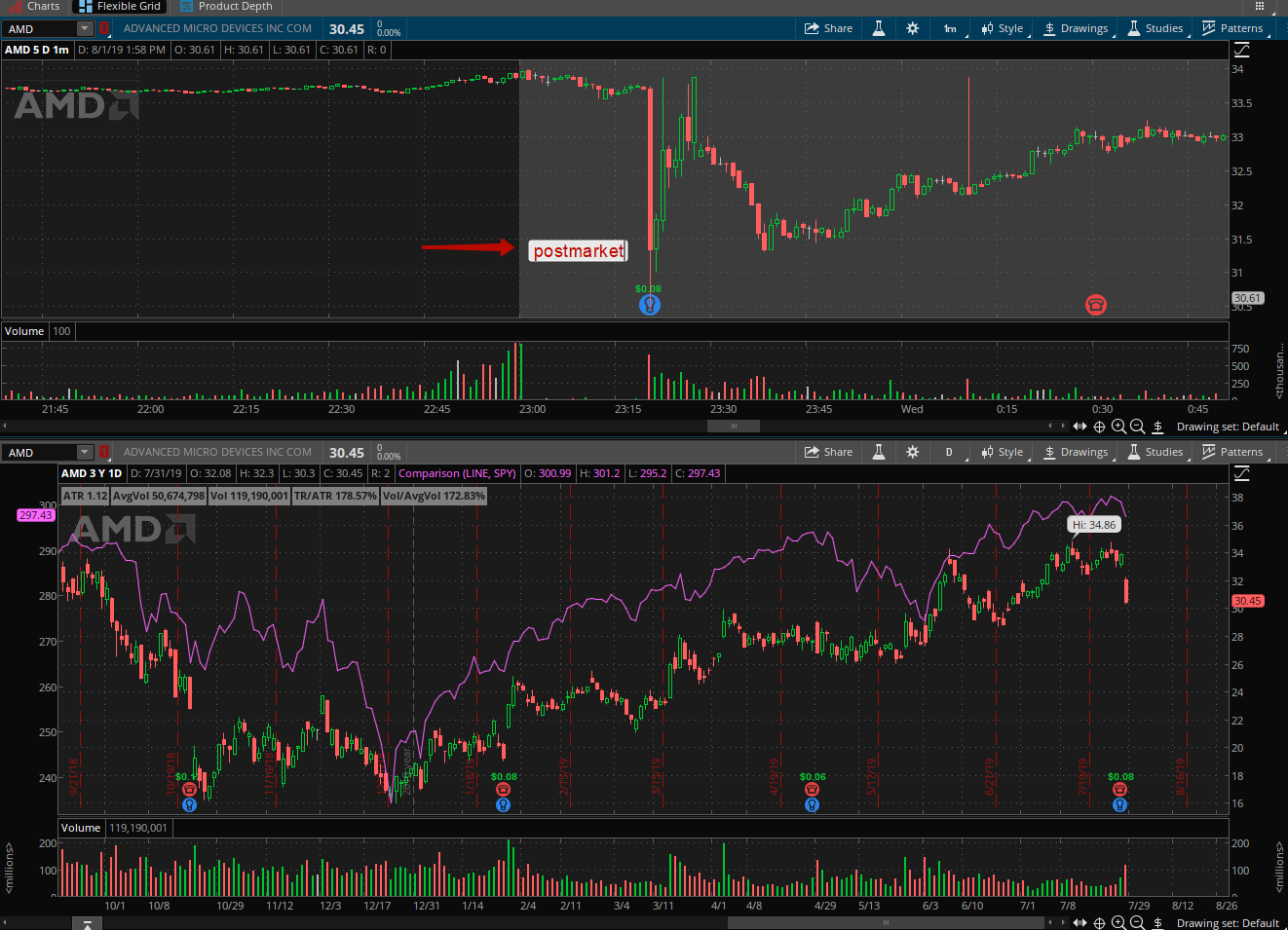Click the expansion-area arrows icon below upper chart
This screenshot has height=930, width=1288.
coord(1080,427)
